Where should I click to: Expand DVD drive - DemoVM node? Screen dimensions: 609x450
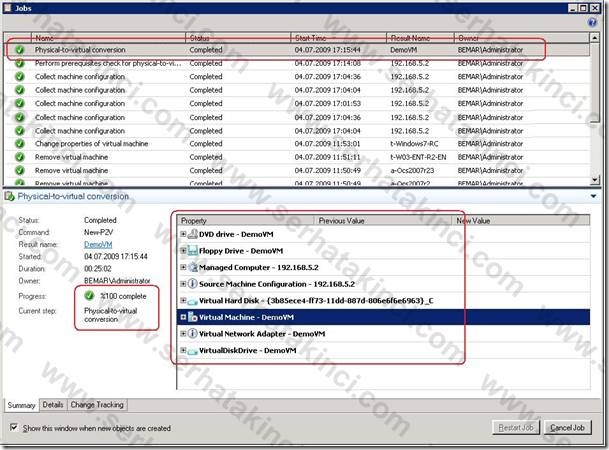(183, 234)
